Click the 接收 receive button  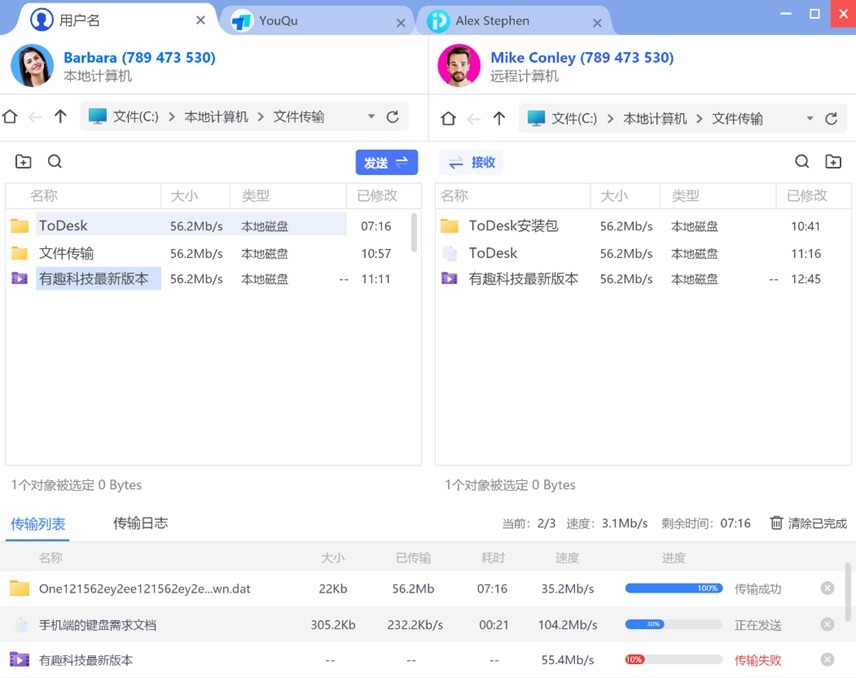[x=471, y=162]
